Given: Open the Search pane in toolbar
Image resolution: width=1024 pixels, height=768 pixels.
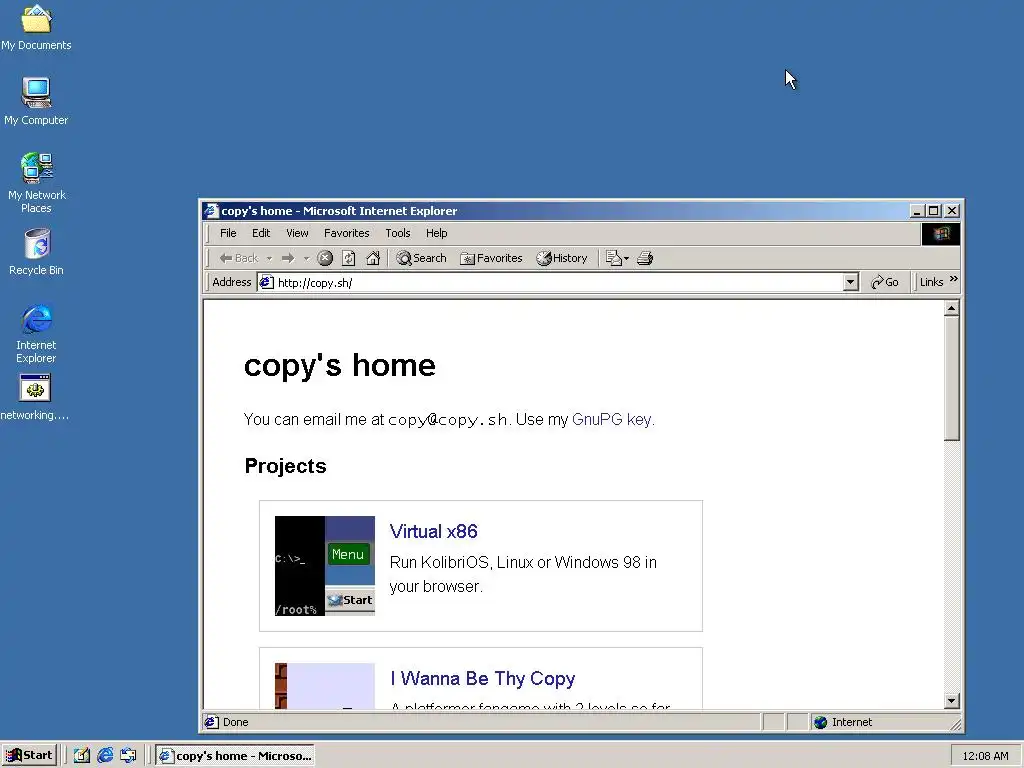Looking at the screenshot, I should tap(421, 258).
